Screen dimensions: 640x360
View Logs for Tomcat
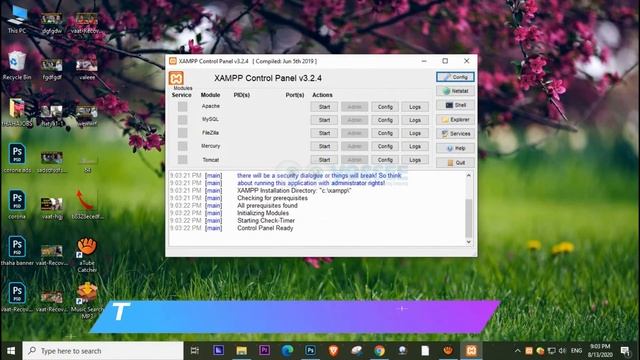(415, 160)
